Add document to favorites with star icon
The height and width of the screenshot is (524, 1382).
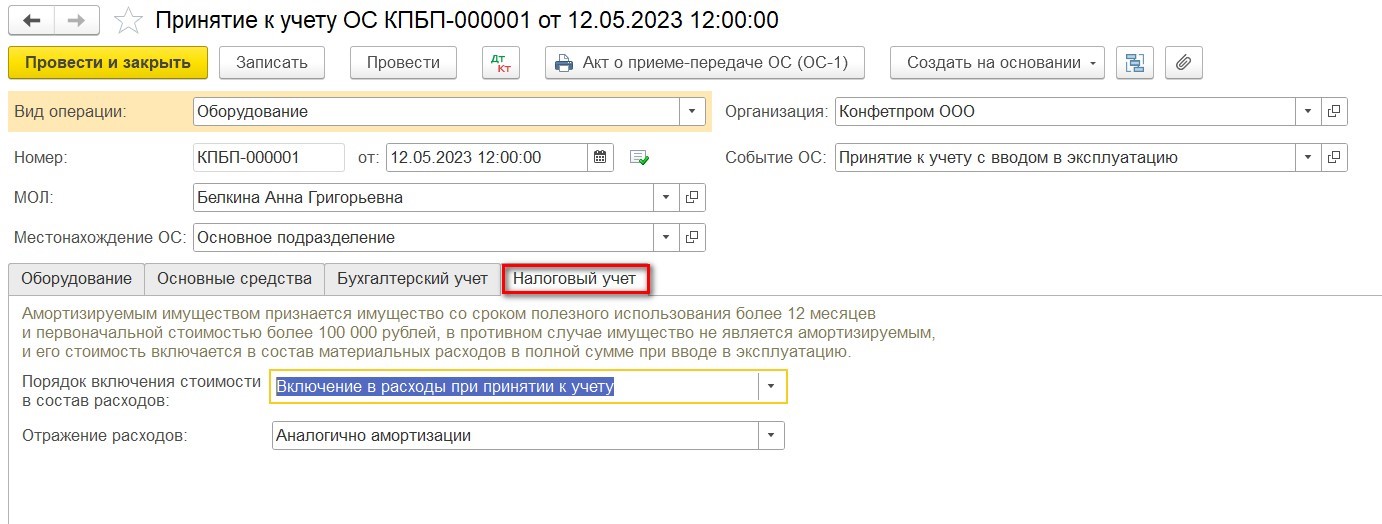coord(127,19)
